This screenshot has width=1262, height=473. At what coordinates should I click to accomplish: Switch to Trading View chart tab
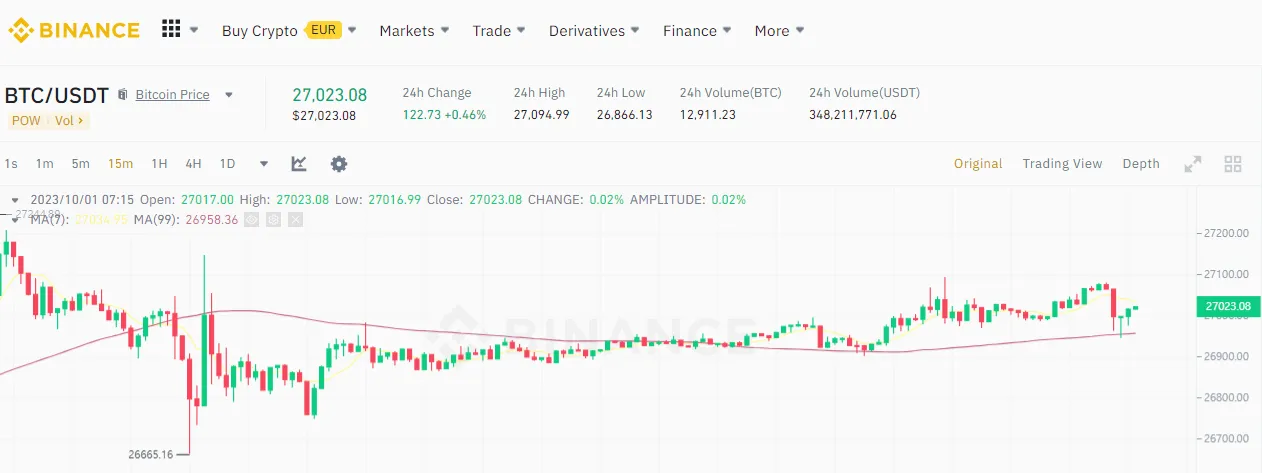point(1062,164)
